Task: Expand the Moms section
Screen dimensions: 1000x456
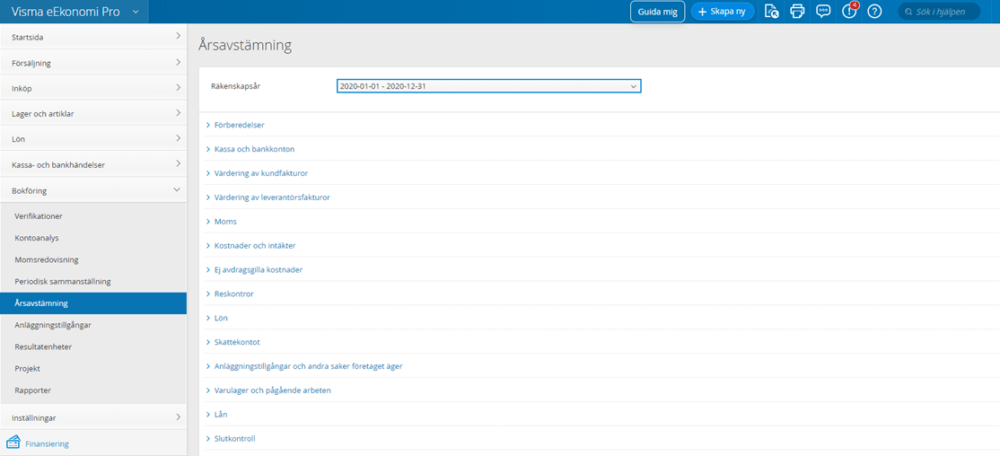Action: pyautogui.click(x=225, y=221)
